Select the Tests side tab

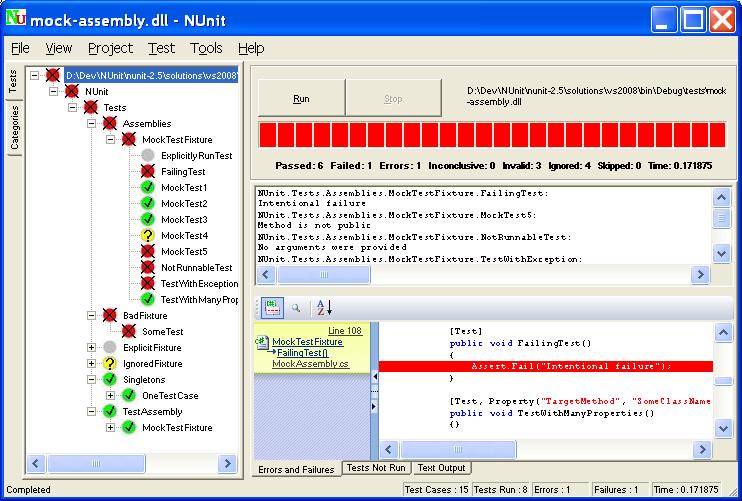pos(13,81)
